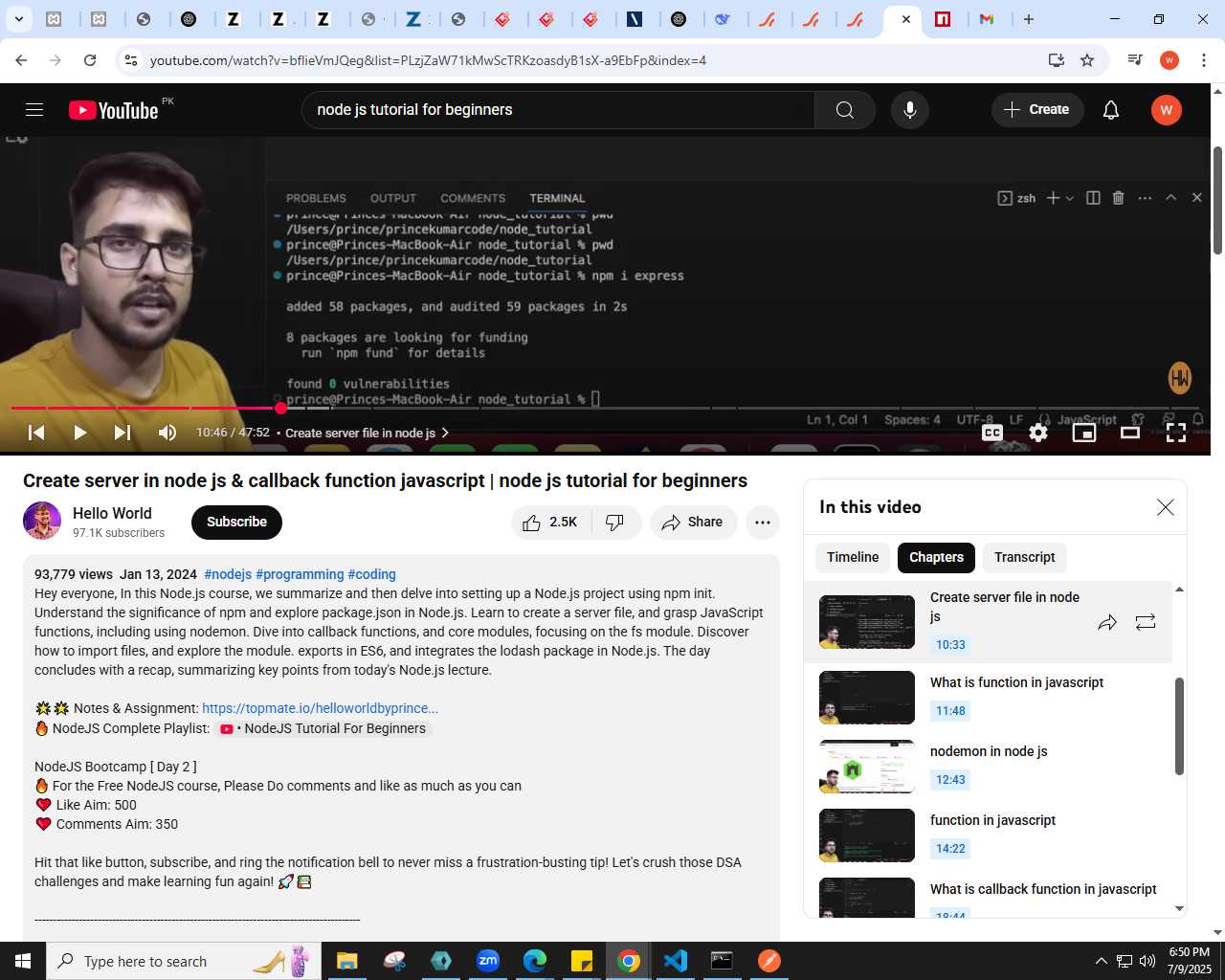Image resolution: width=1225 pixels, height=980 pixels.
Task: Click the Create button
Action: [1036, 110]
